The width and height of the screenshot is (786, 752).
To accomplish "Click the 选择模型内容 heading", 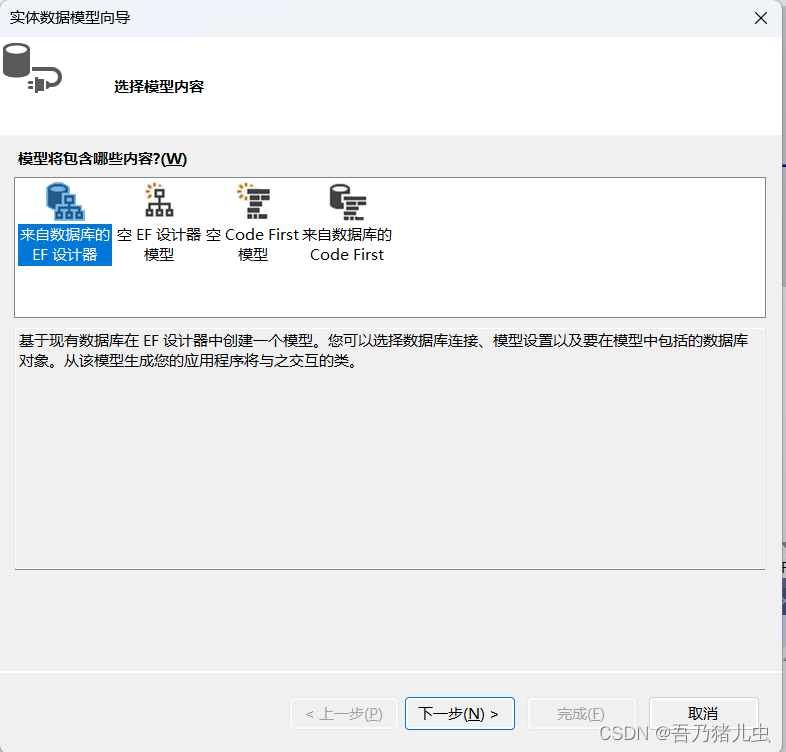I will point(159,87).
